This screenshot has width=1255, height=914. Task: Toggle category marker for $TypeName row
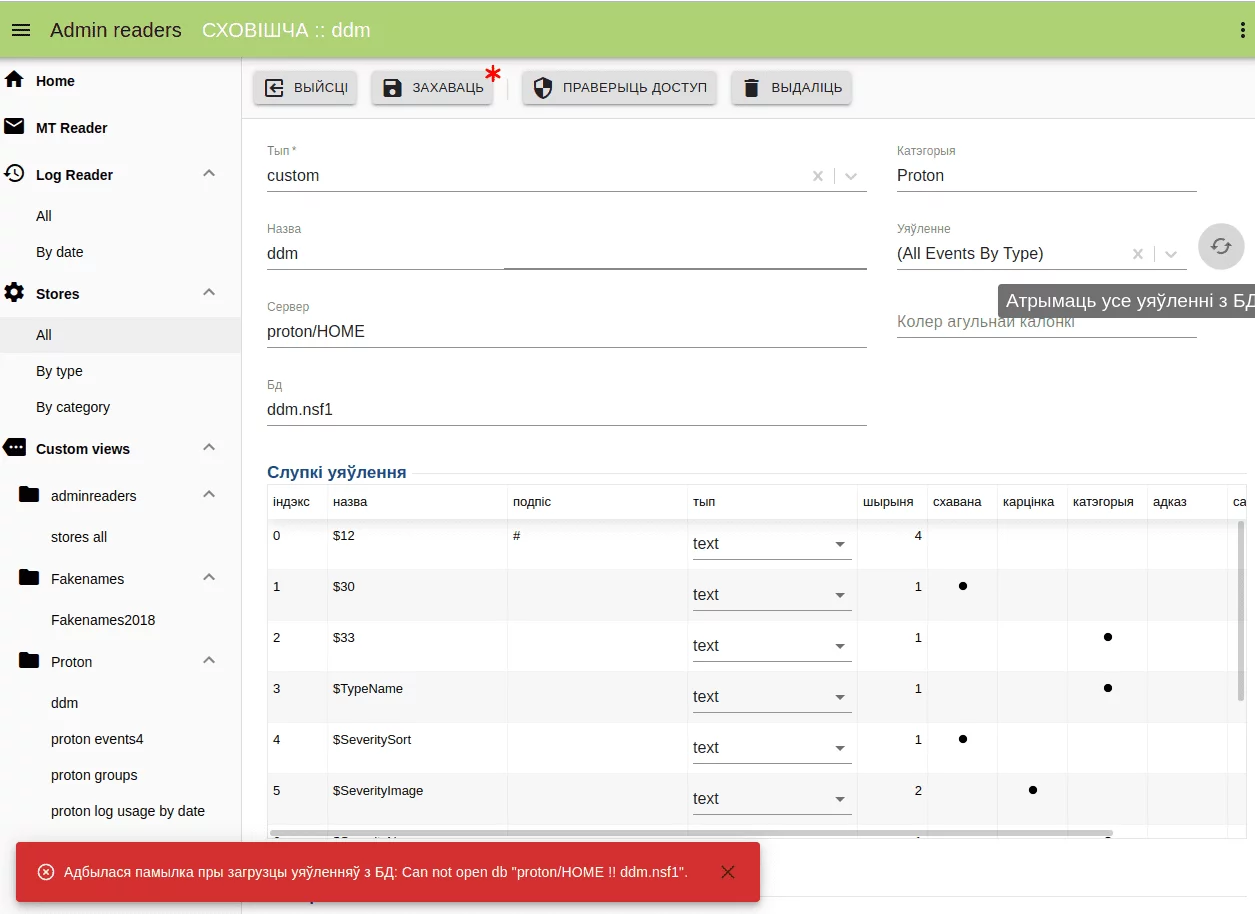(x=1107, y=688)
